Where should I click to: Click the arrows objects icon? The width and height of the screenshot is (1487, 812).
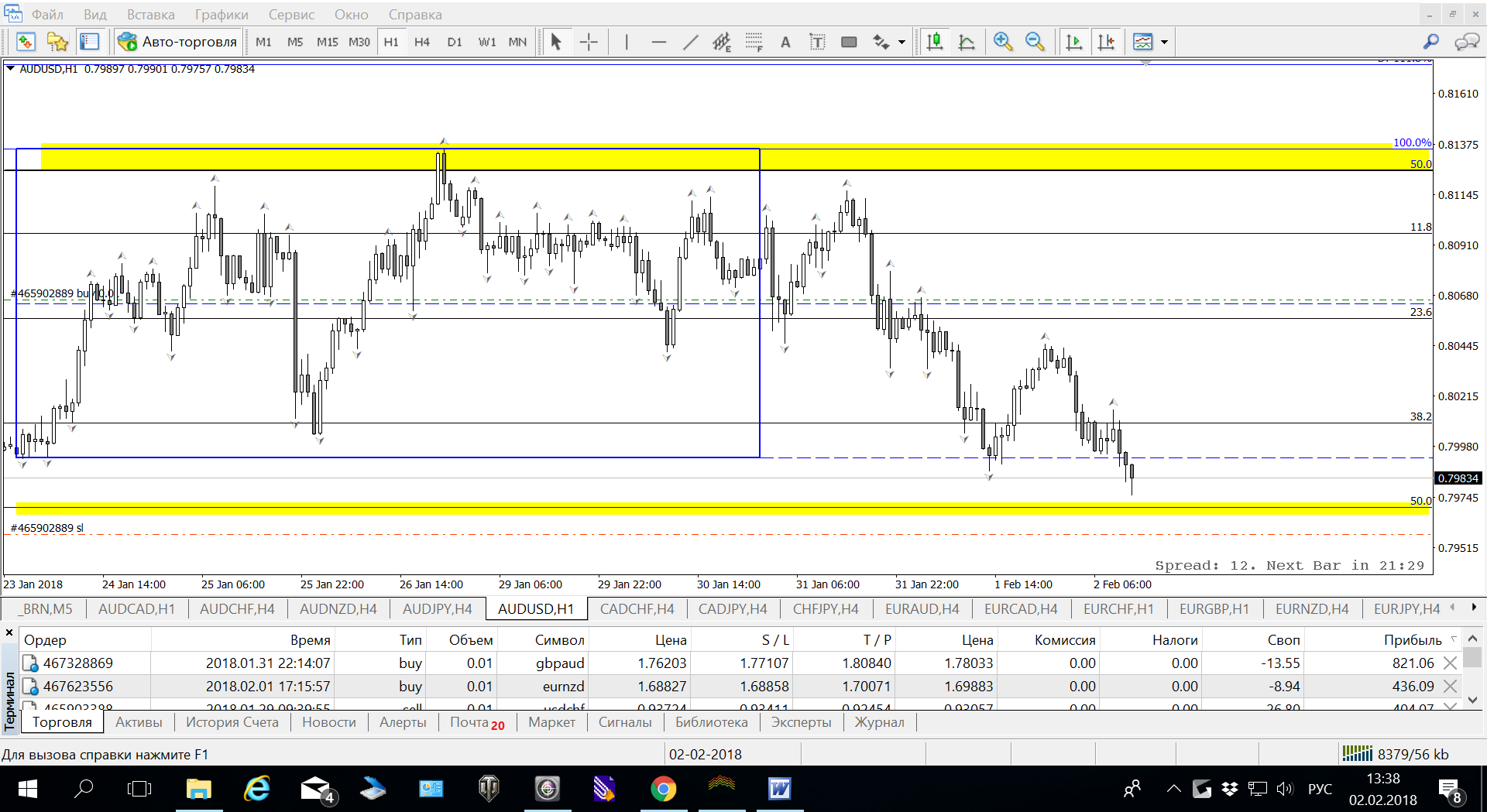881,42
